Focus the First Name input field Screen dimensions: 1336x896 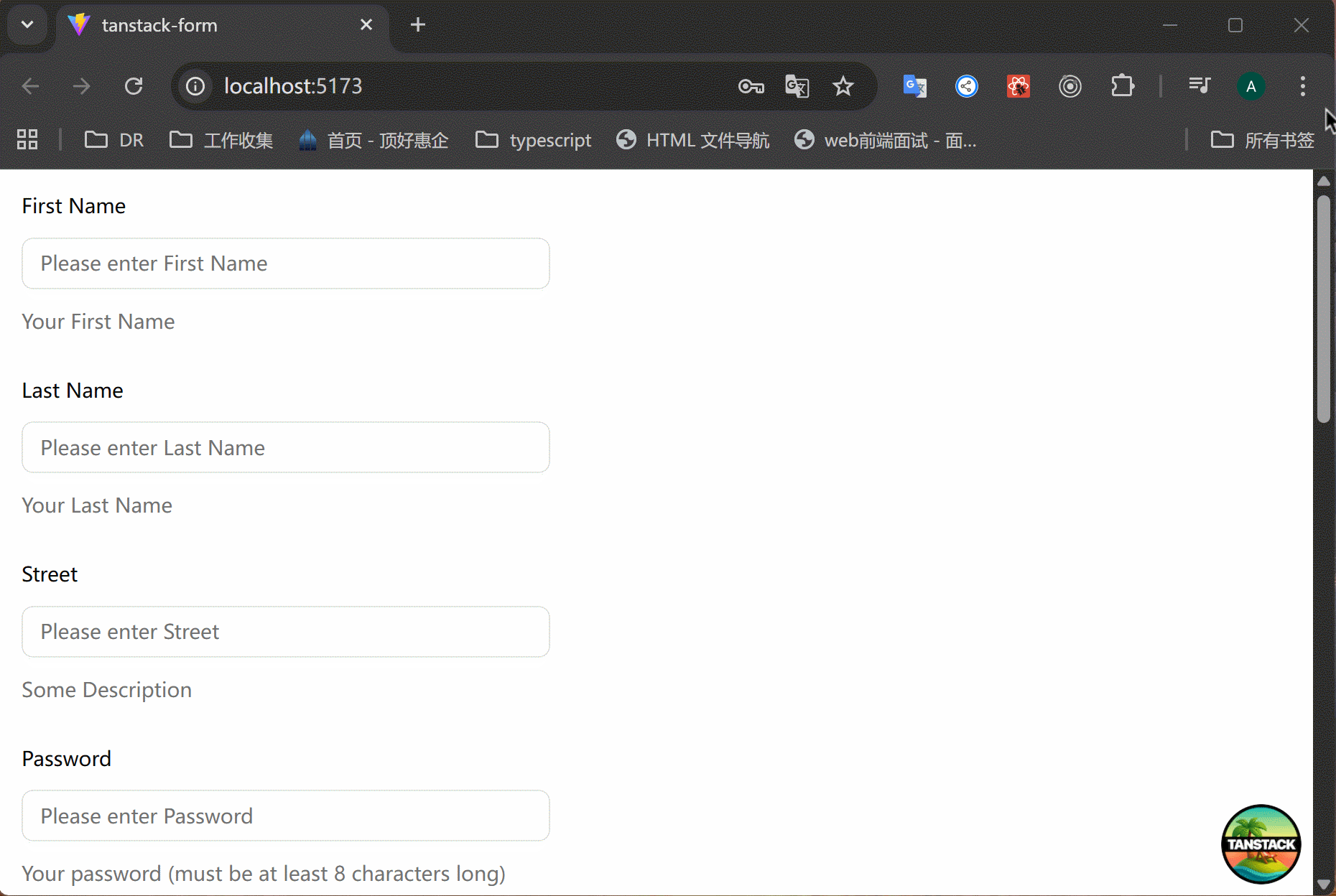click(286, 263)
